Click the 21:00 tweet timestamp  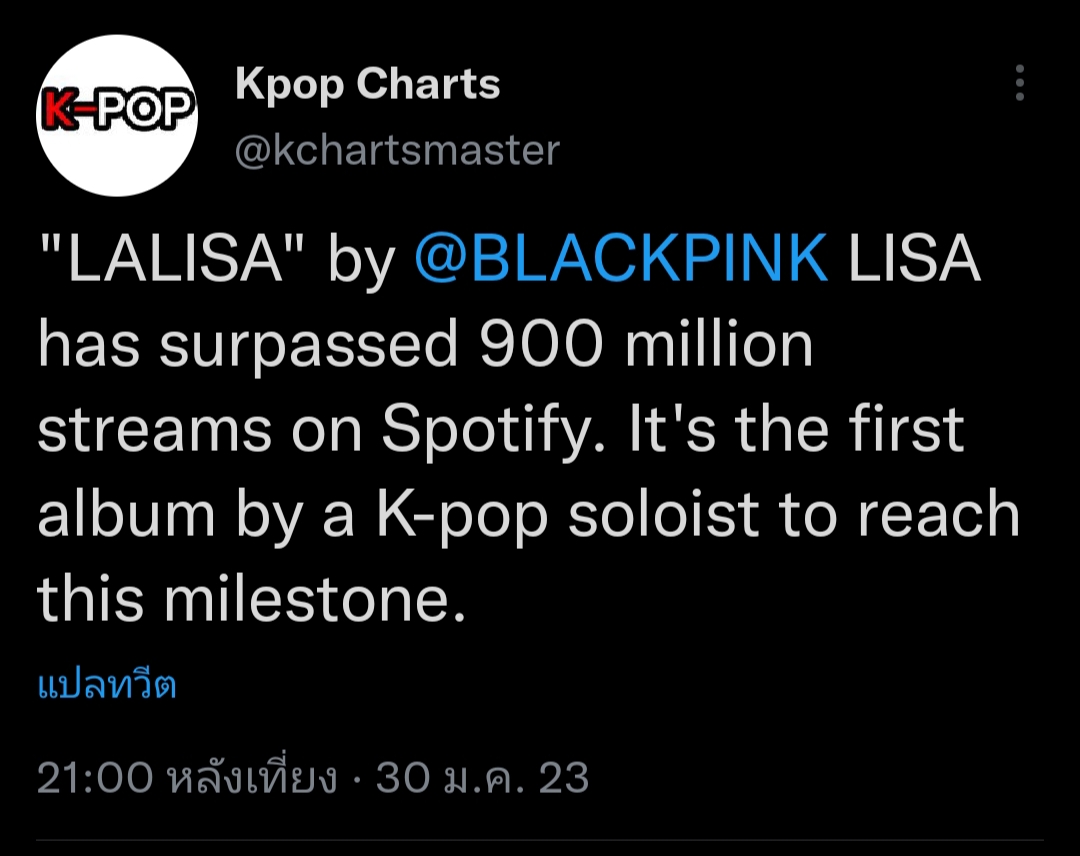click(x=95, y=778)
